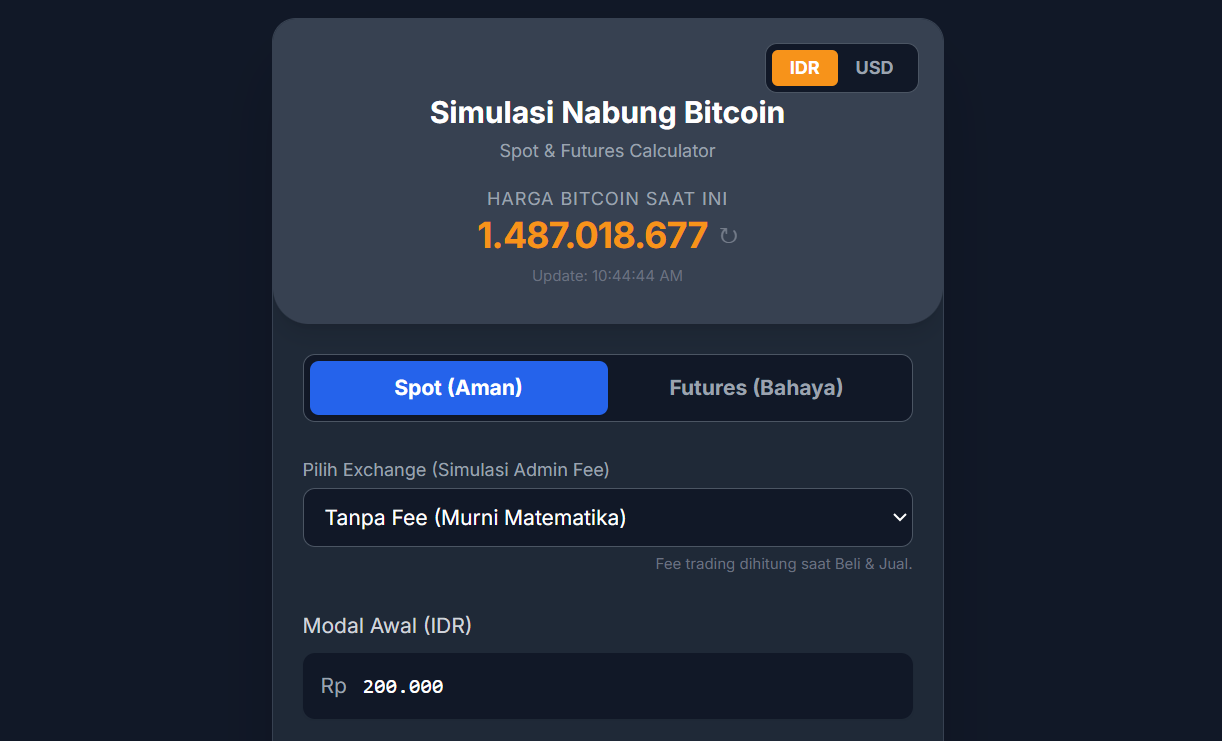Click the Update timestamp text
This screenshot has height=741, width=1222.
pos(607,276)
